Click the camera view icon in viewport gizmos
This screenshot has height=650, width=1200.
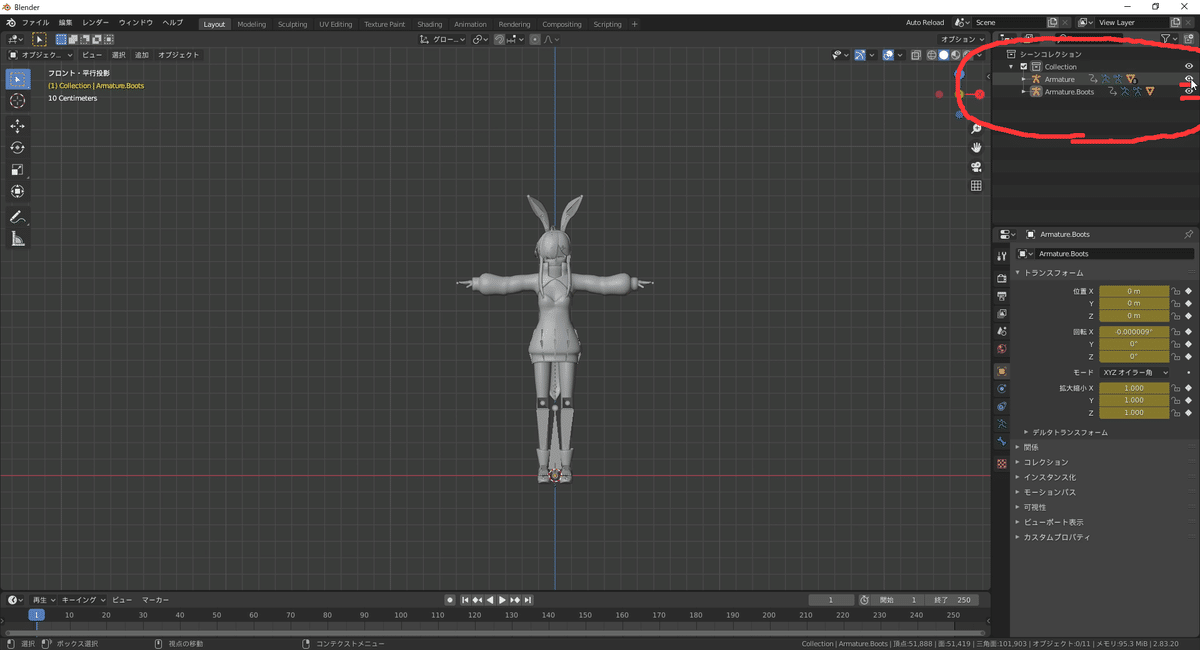(x=976, y=167)
